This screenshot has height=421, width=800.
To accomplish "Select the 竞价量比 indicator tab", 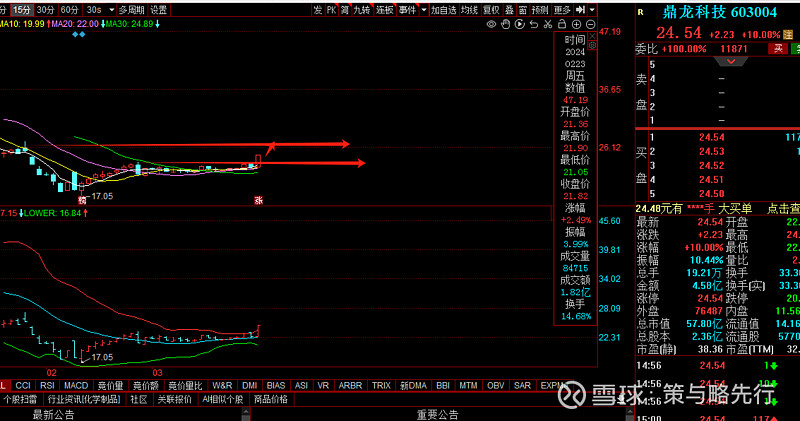I will click(185, 386).
